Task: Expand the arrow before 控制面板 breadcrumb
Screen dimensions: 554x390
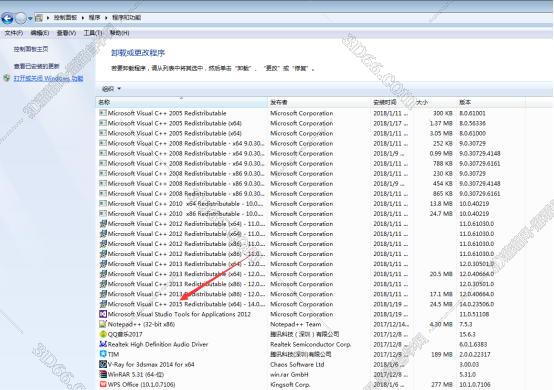Action: coord(48,18)
